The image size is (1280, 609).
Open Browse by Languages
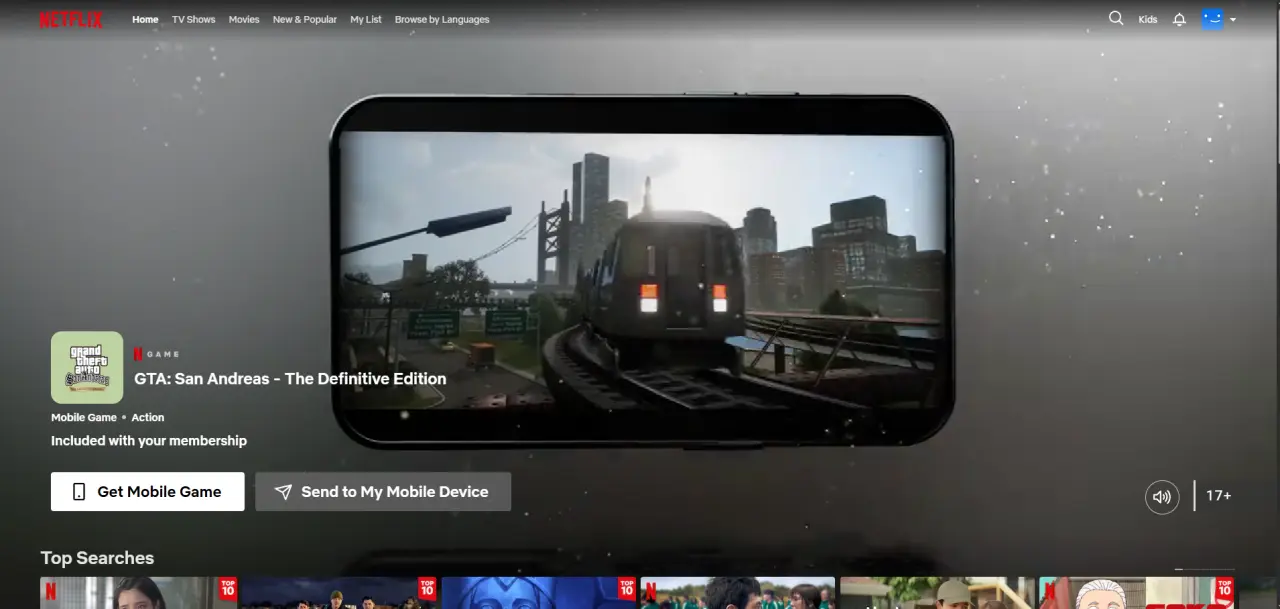[442, 19]
